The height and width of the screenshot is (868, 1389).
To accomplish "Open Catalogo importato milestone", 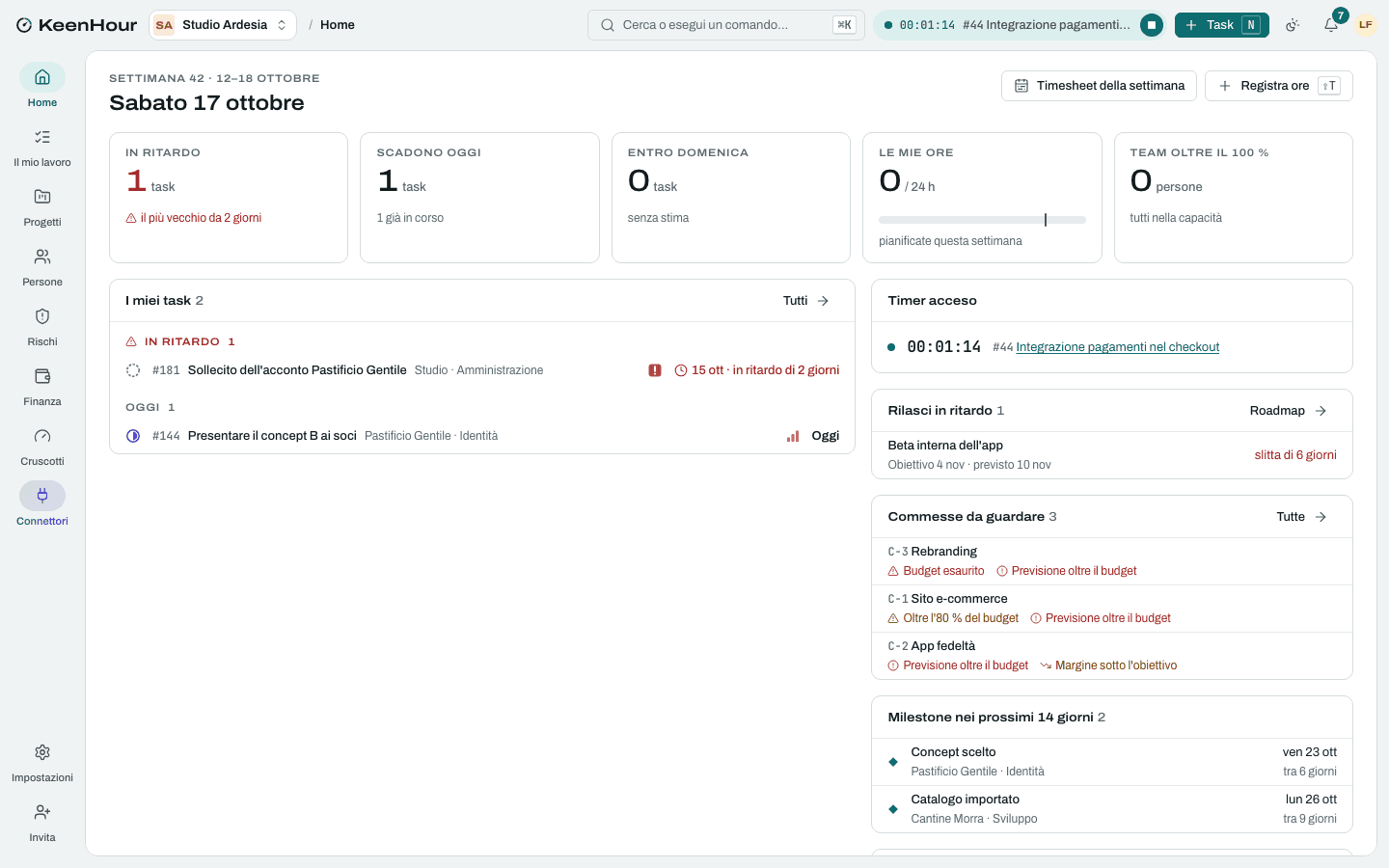I will (x=1111, y=809).
